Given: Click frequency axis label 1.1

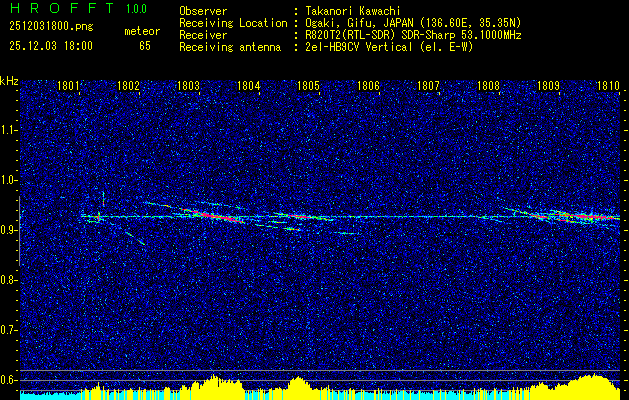Looking at the screenshot, I should (x=8, y=130).
